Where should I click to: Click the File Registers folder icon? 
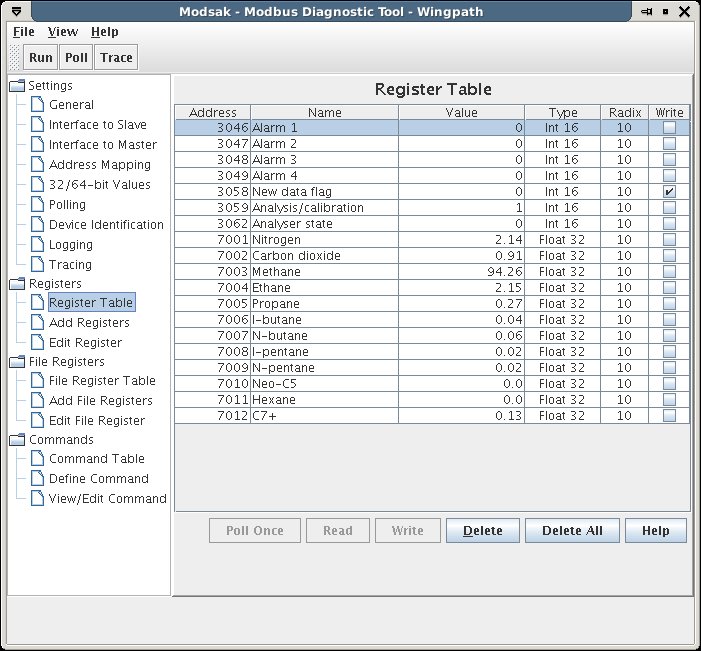coord(17,361)
